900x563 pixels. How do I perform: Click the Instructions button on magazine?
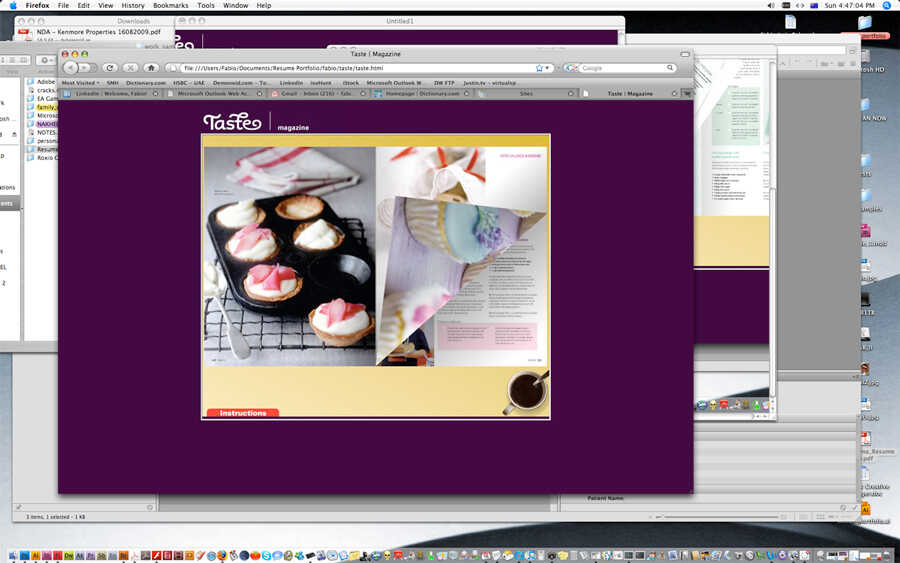[242, 413]
